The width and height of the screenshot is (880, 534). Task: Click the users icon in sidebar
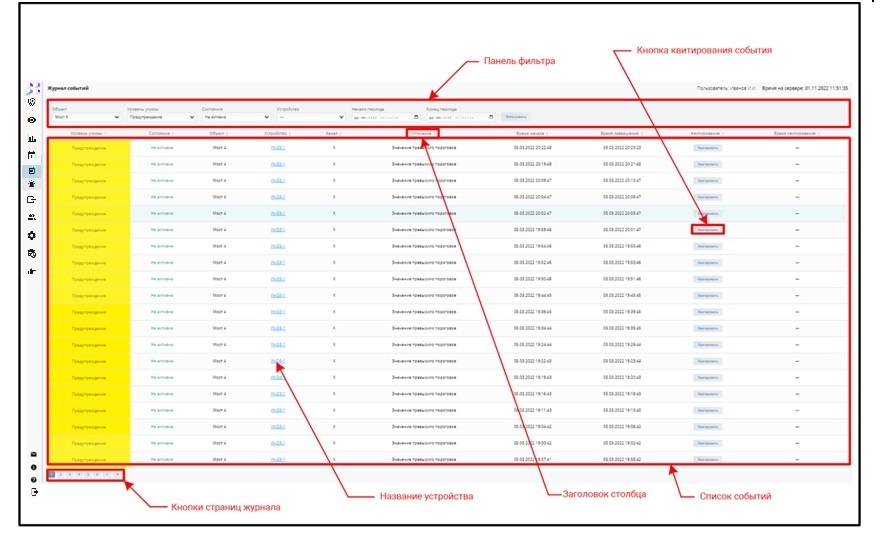(x=33, y=217)
